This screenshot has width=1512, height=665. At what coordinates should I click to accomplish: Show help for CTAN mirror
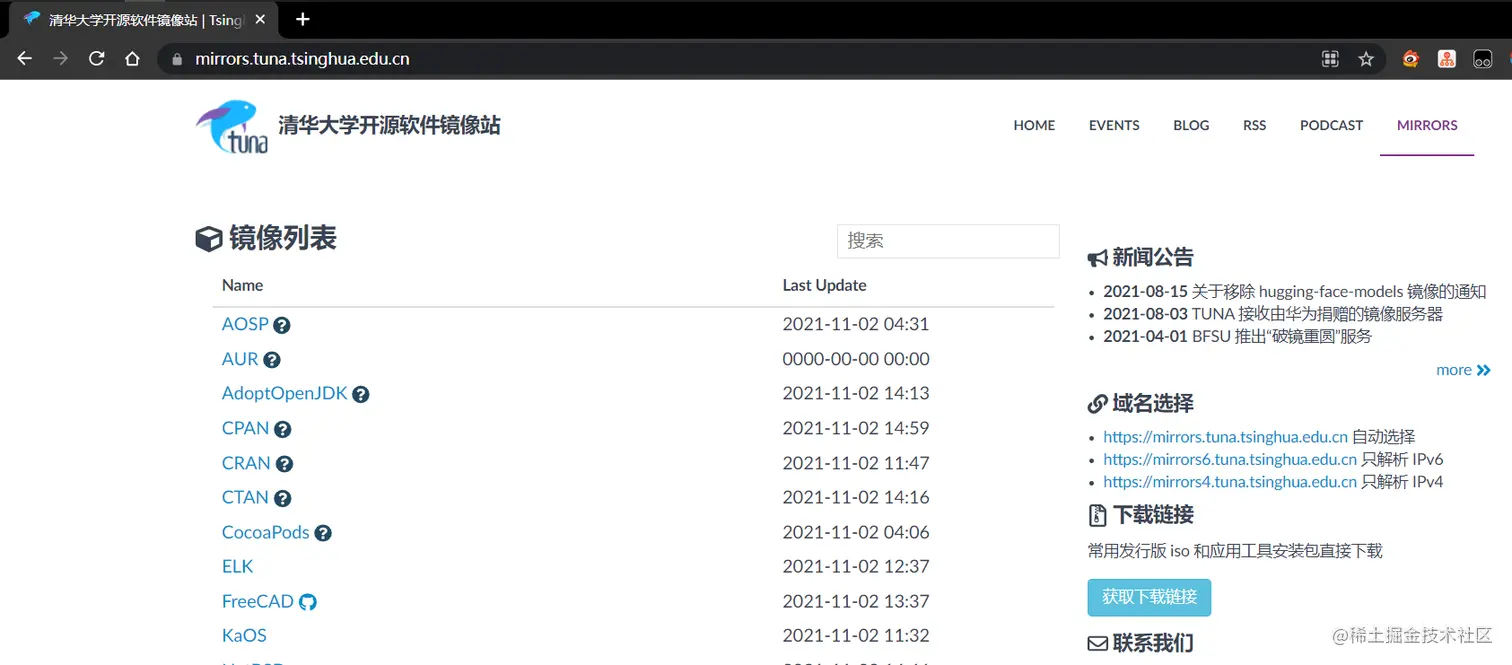[x=283, y=498]
